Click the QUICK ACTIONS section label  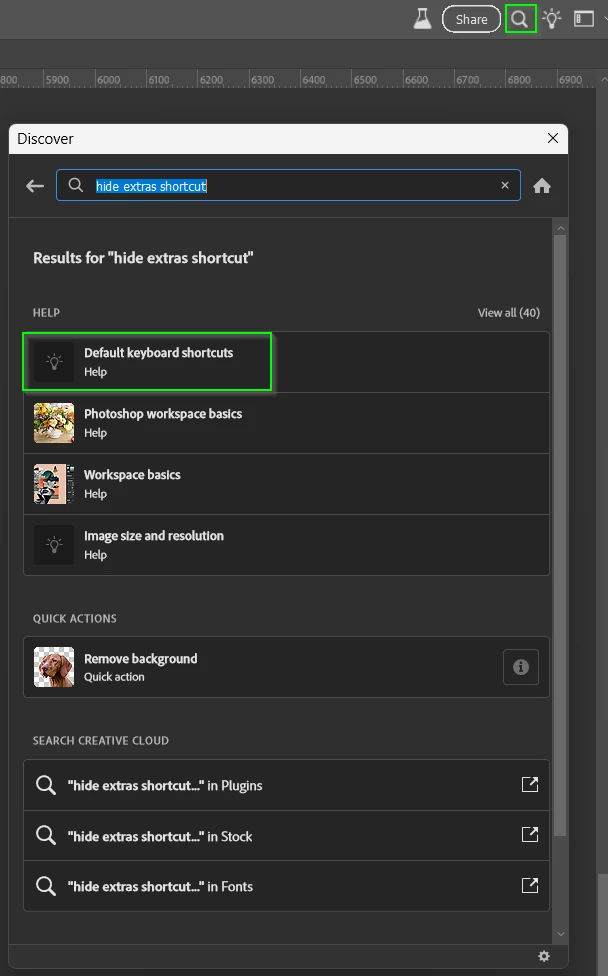pos(75,619)
